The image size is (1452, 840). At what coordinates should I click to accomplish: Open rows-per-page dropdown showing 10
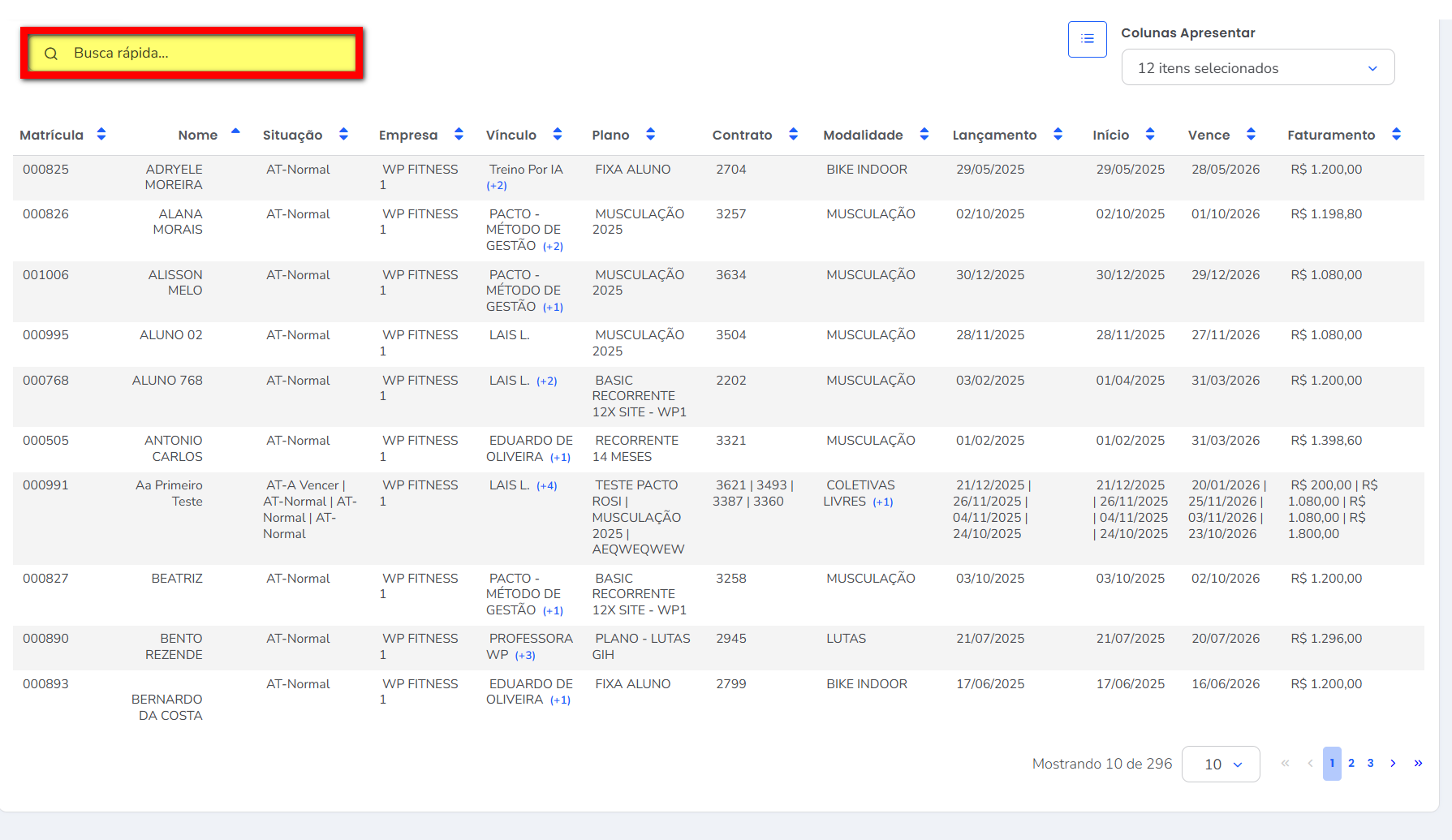click(x=1221, y=765)
